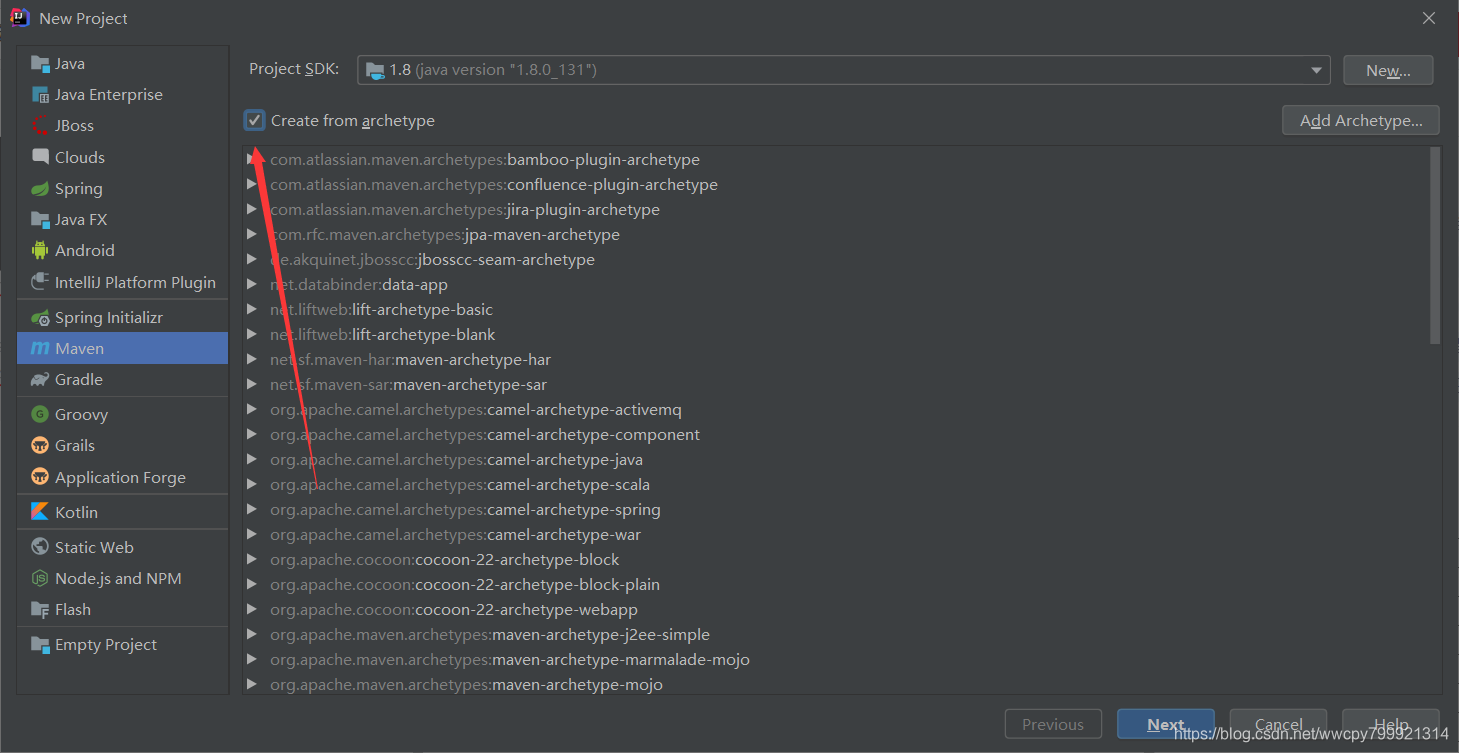The image size is (1459, 753).
Task: Select camel-archetype-spring entry
Action: tap(465, 510)
